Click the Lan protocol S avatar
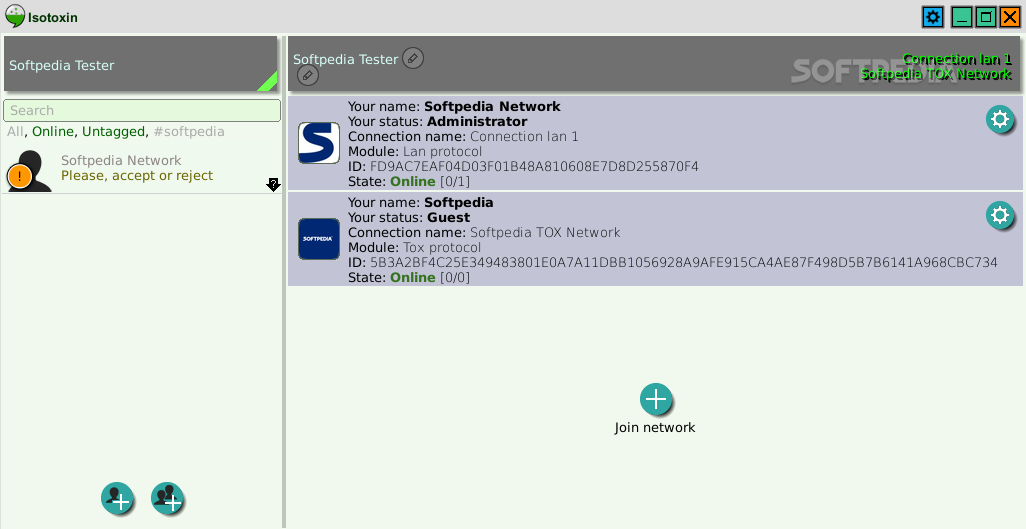The height and width of the screenshot is (529, 1026). (x=319, y=143)
